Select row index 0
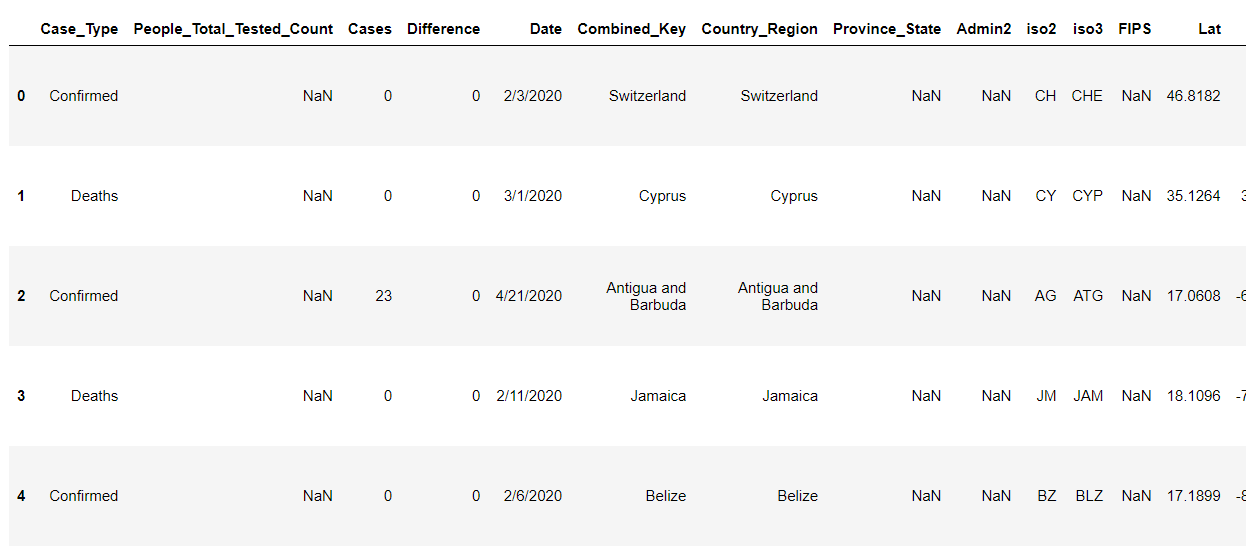1253x546 pixels. pyautogui.click(x=22, y=96)
